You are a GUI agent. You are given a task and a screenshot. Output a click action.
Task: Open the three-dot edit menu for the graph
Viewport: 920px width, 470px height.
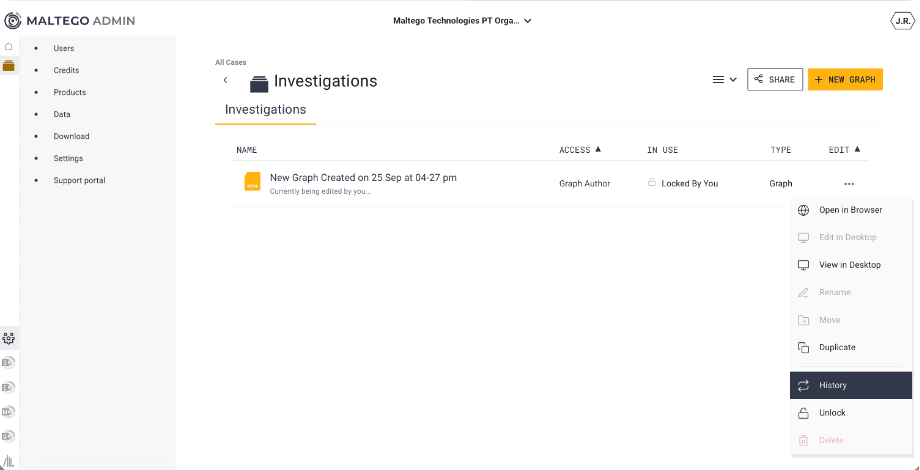click(849, 184)
